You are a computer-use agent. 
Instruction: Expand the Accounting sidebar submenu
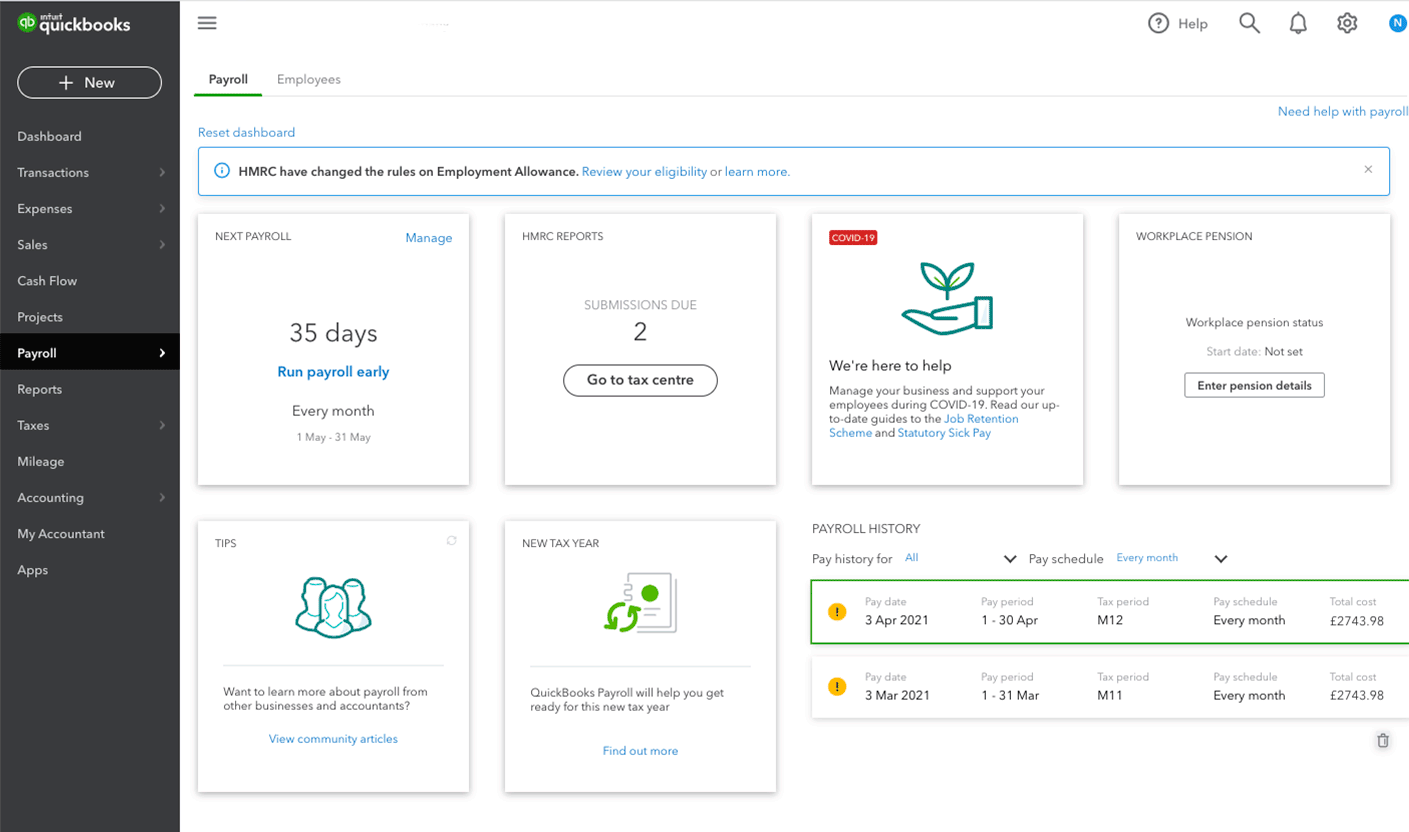[162, 497]
